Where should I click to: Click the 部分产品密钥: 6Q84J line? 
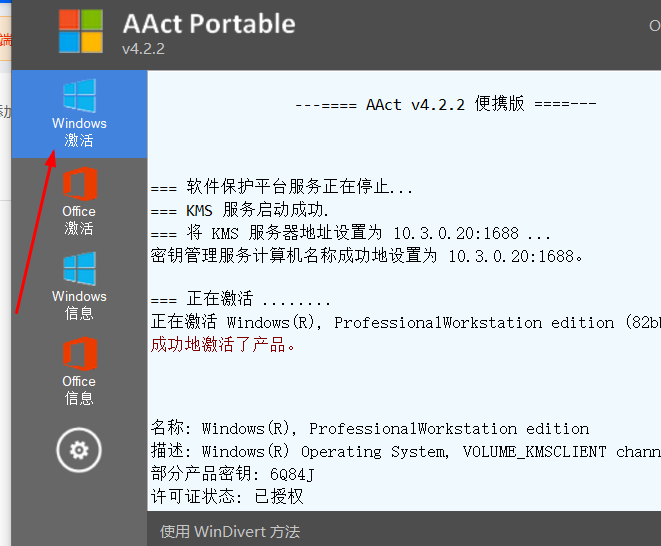tap(233, 473)
